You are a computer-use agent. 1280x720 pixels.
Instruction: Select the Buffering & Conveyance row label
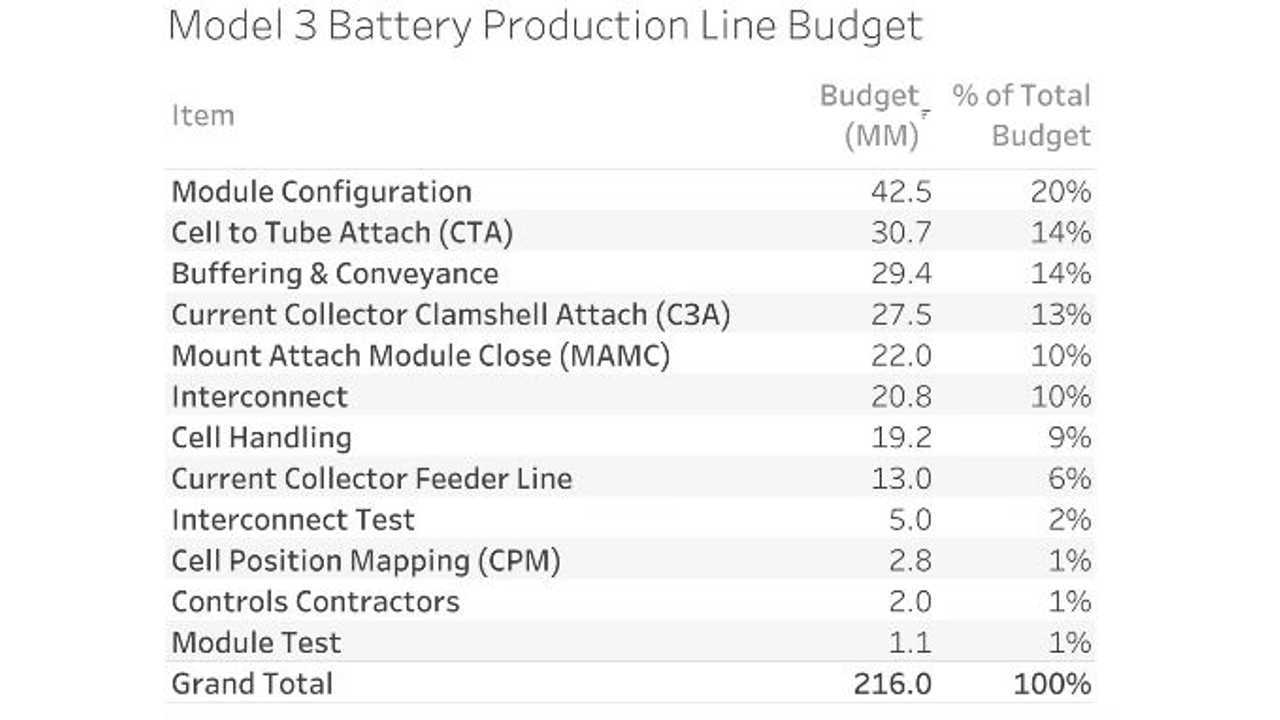click(335, 274)
